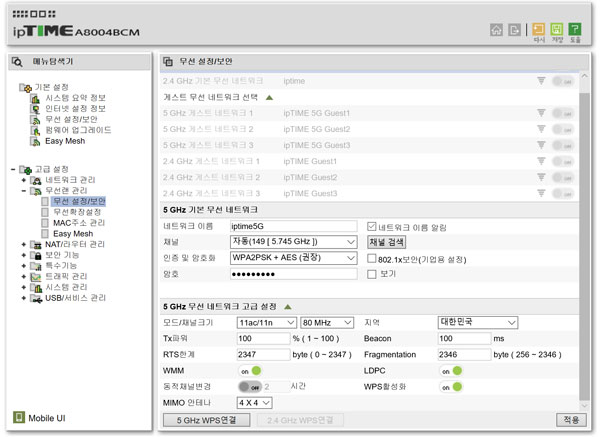Toggle the LDPC on switch
This screenshot has height=437, width=600.
[451, 370]
